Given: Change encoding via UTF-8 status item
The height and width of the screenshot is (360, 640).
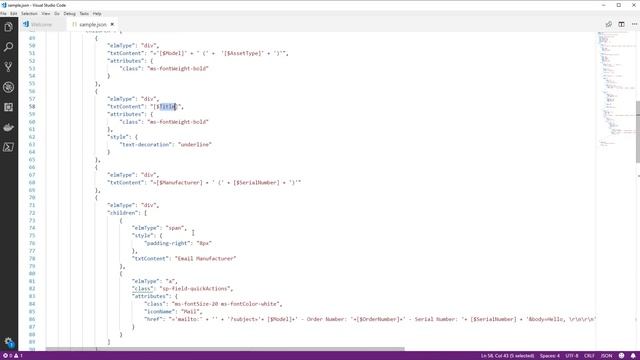Looking at the screenshot, I should 572,356.
